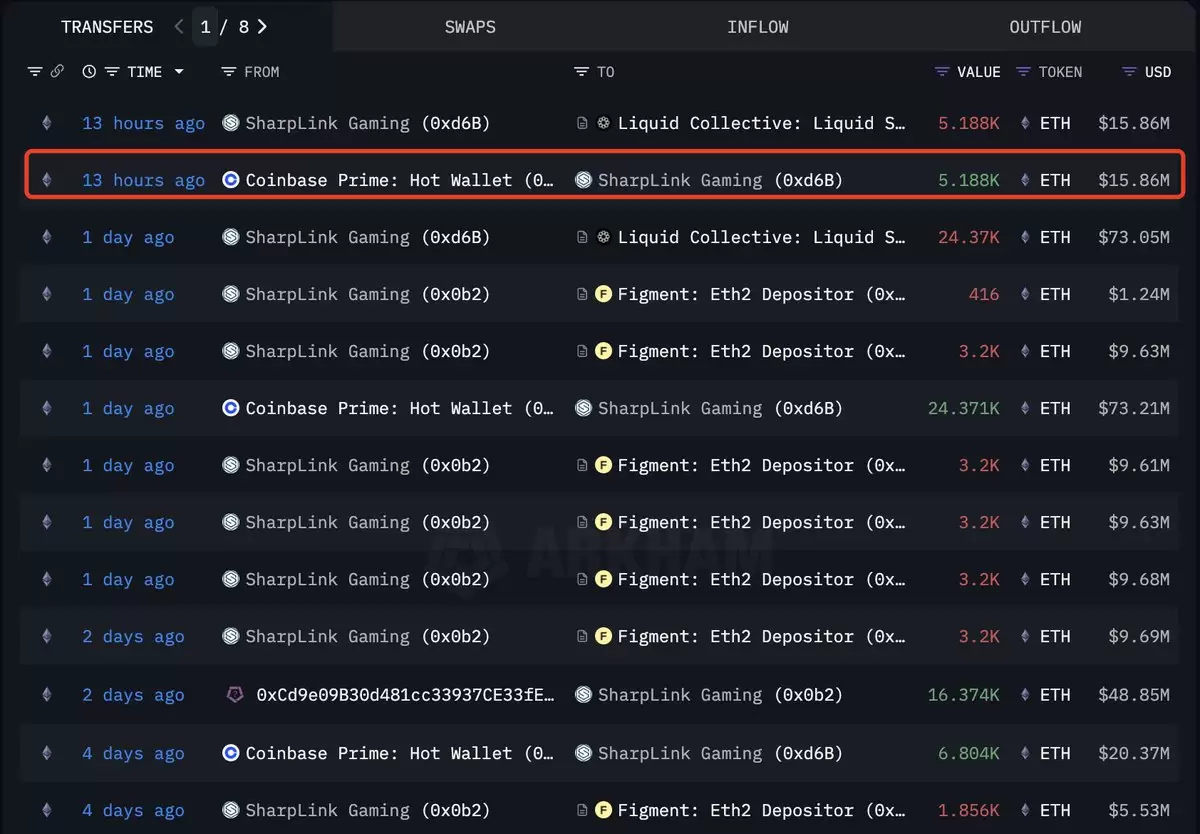Click the USD amount $73.21M
Image resolution: width=1200 pixels, height=834 pixels.
tap(1134, 408)
